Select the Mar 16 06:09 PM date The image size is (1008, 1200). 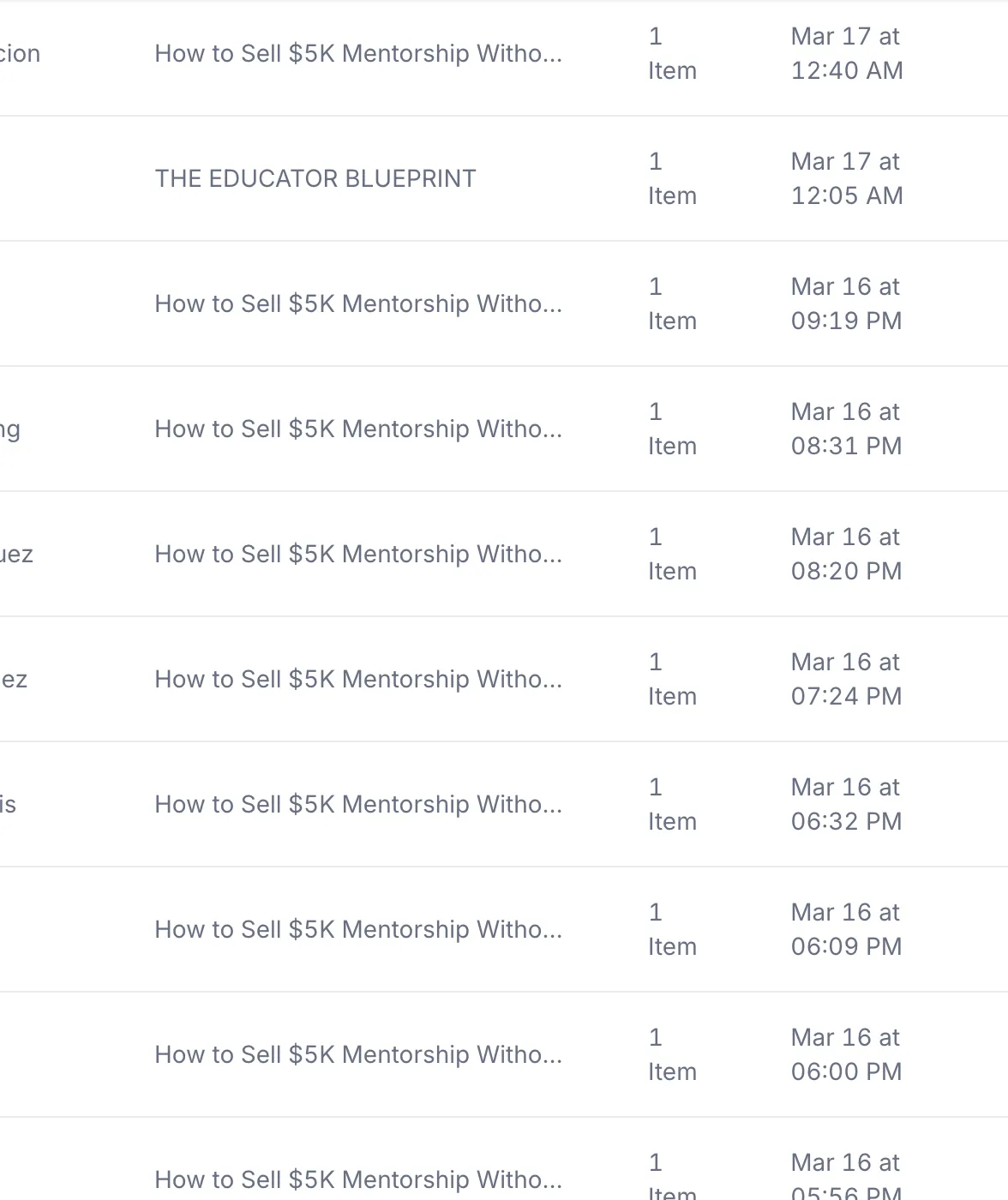pyautogui.click(x=846, y=929)
